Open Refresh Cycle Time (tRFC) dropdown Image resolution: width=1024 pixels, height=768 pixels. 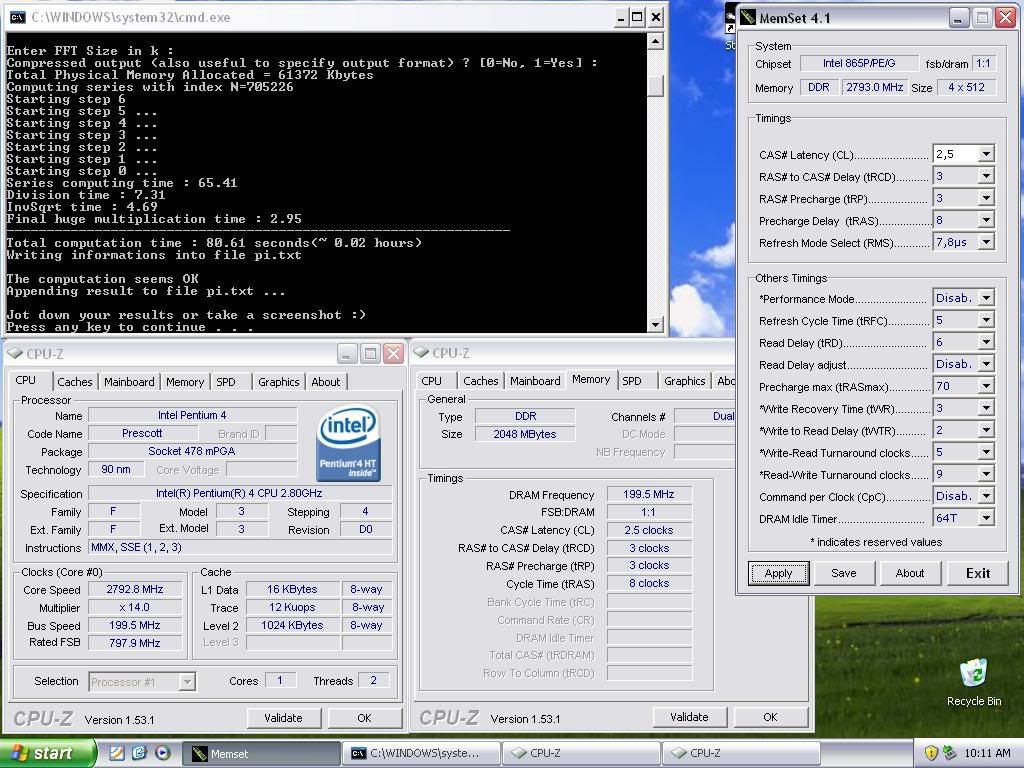(x=986, y=320)
